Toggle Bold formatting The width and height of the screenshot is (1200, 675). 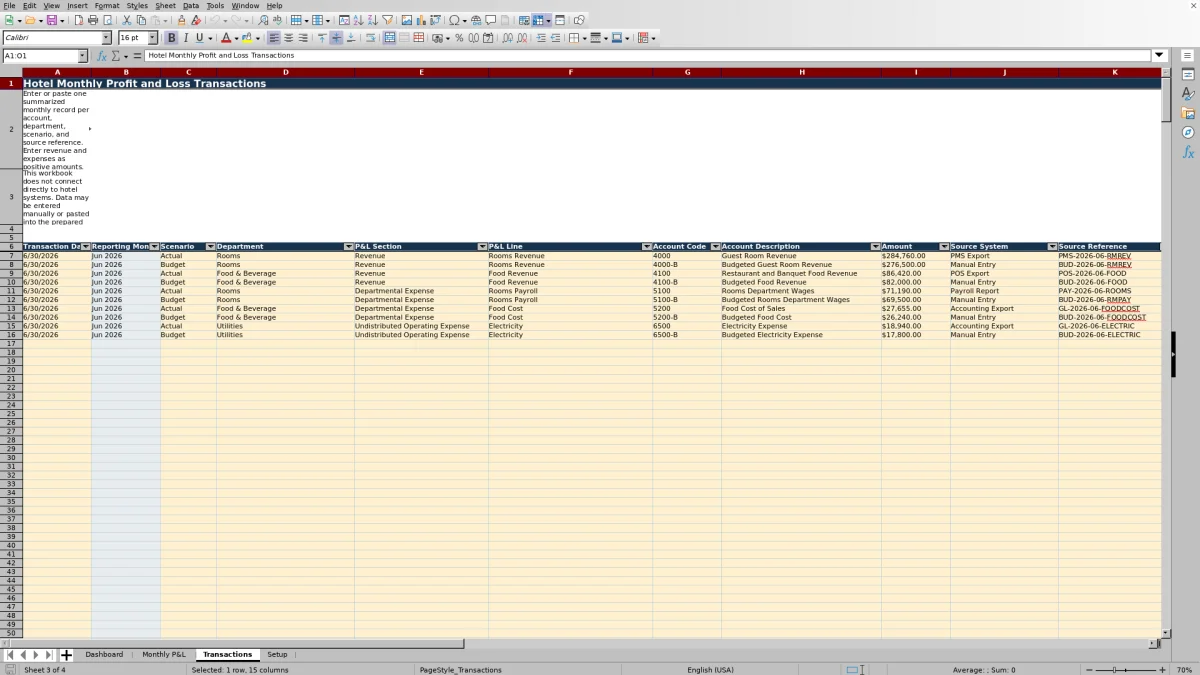[x=171, y=38]
